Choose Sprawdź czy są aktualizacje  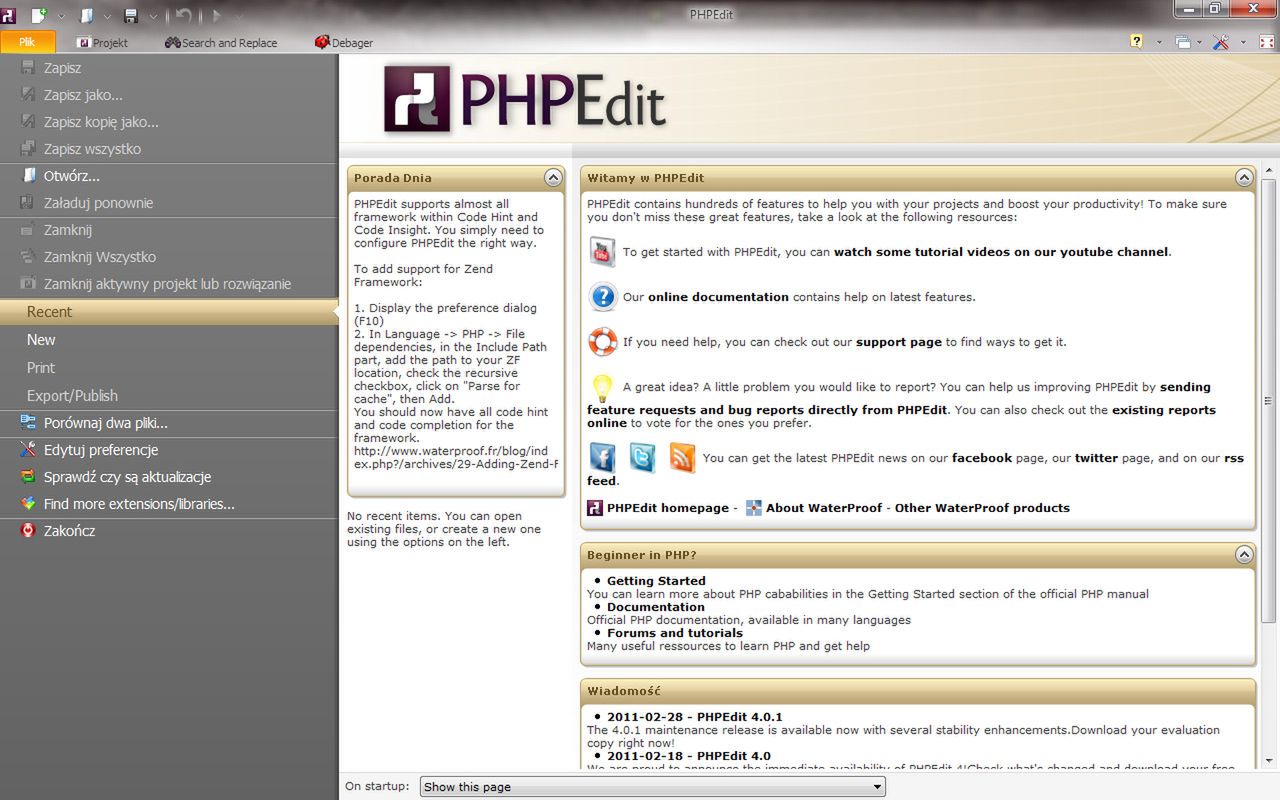tap(169, 477)
